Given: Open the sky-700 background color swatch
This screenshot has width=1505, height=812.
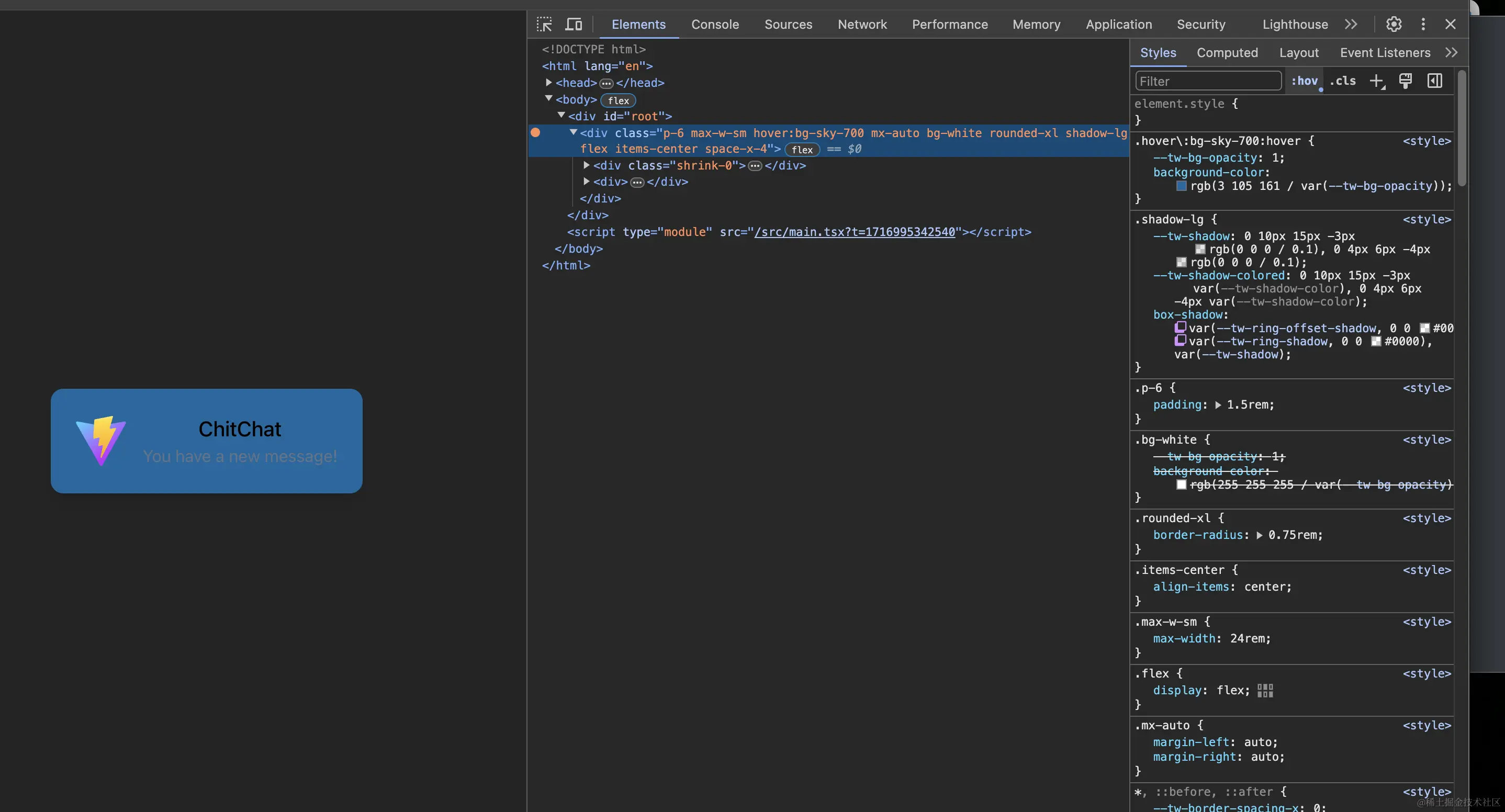Looking at the screenshot, I should [1181, 186].
